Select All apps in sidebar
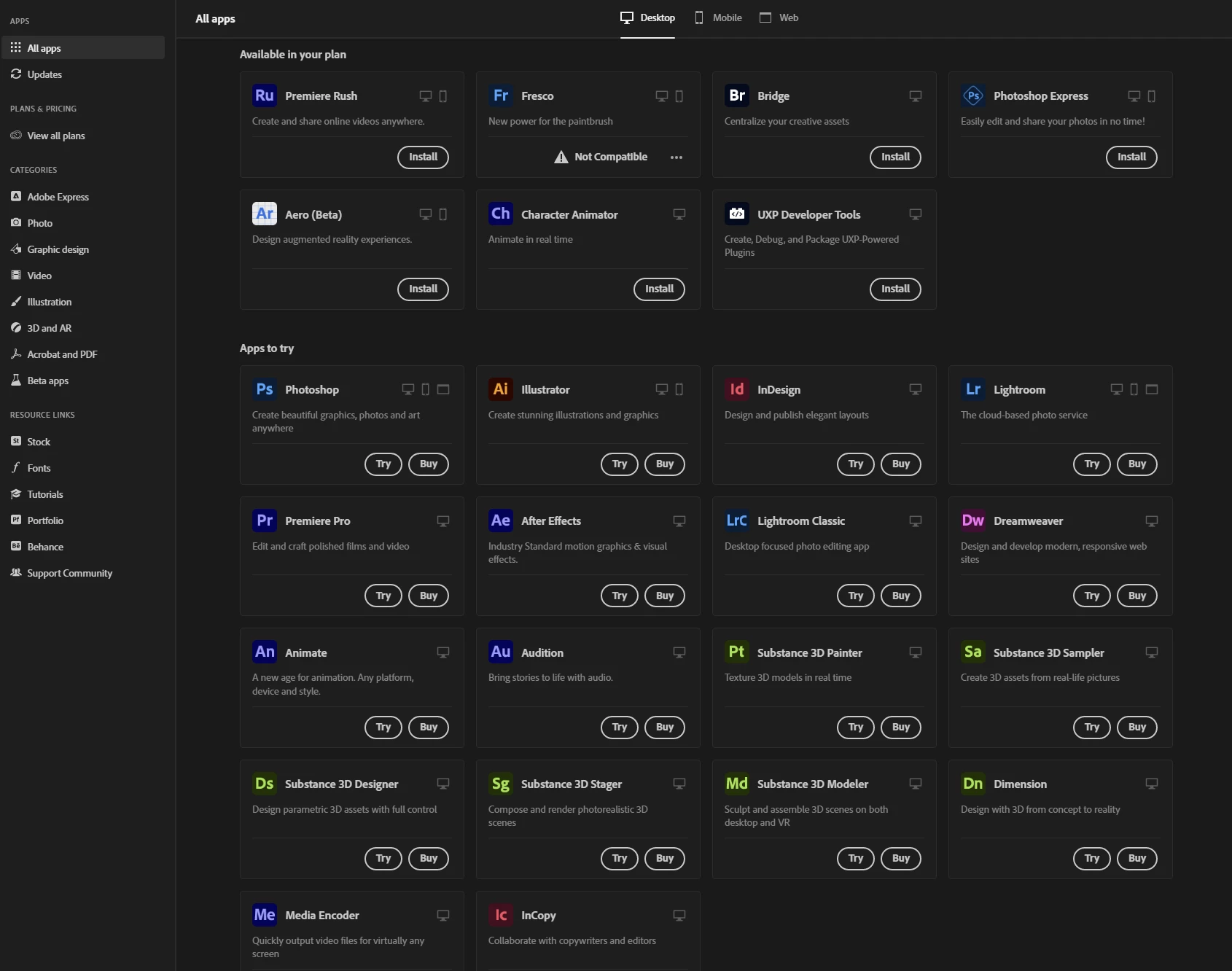The width and height of the screenshot is (1232, 971). tap(83, 48)
